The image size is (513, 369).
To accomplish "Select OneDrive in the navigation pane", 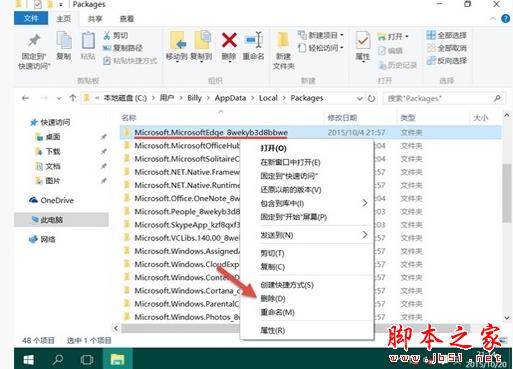I will [x=52, y=200].
